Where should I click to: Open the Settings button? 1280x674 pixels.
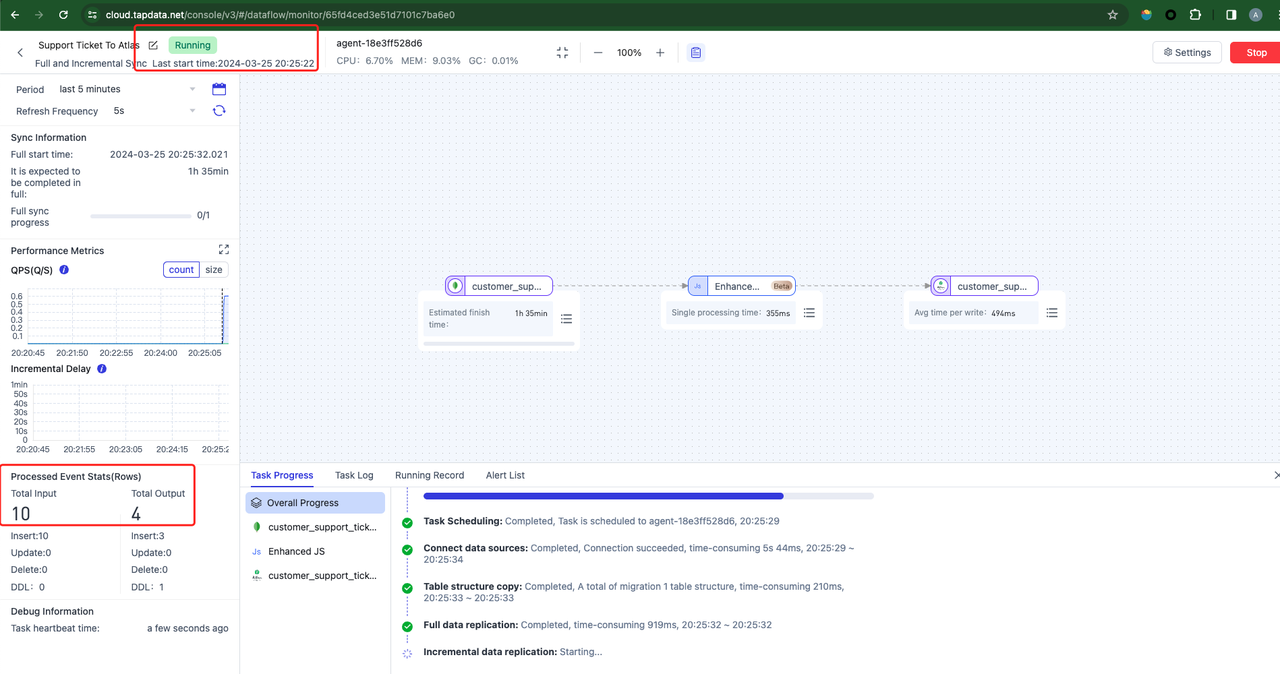point(1187,52)
